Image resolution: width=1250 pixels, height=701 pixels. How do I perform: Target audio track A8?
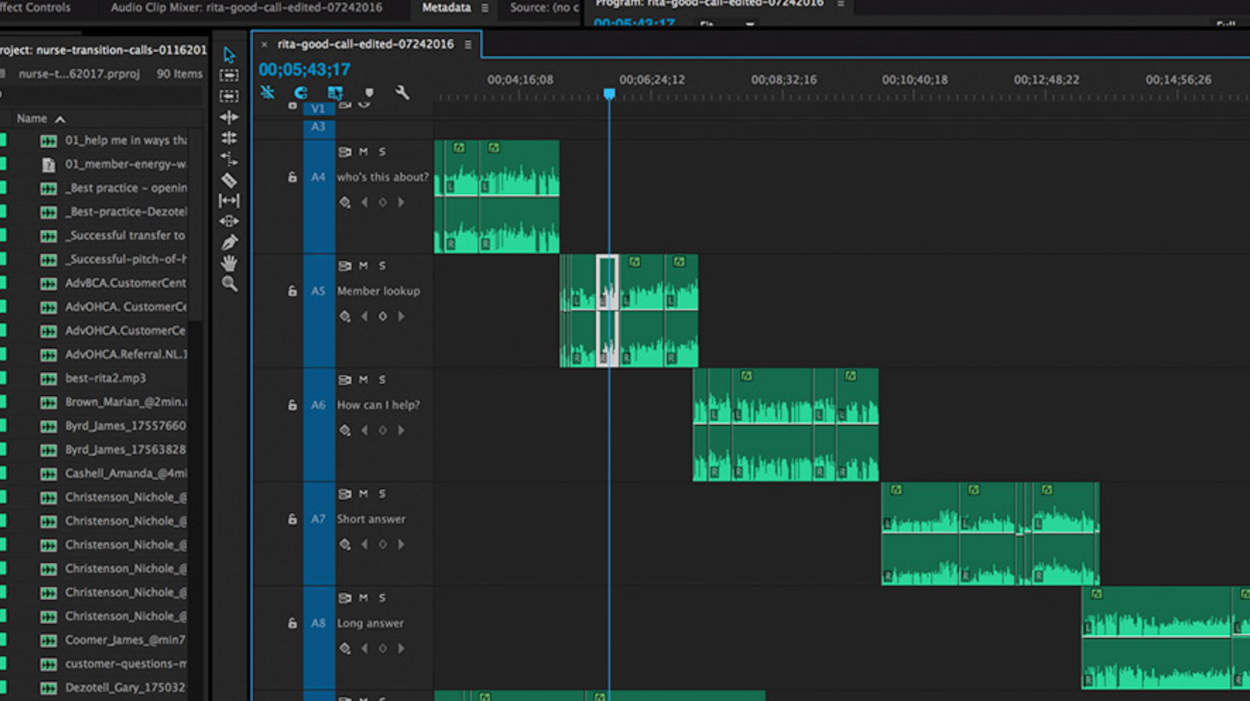[x=318, y=623]
